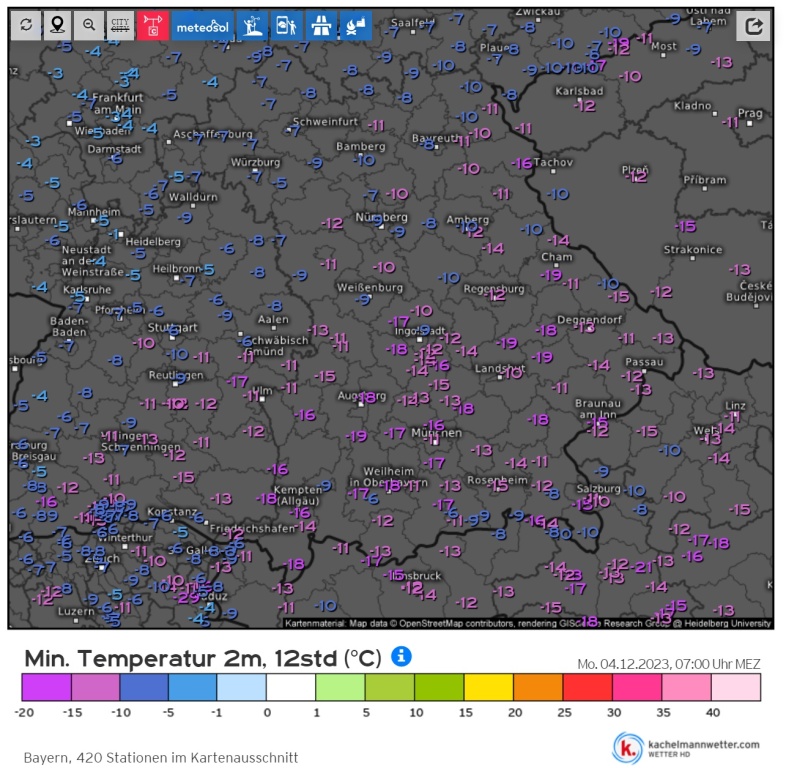This screenshot has height=768, width=797.
Task: Click the mountain weather station icon
Action: click(254, 25)
